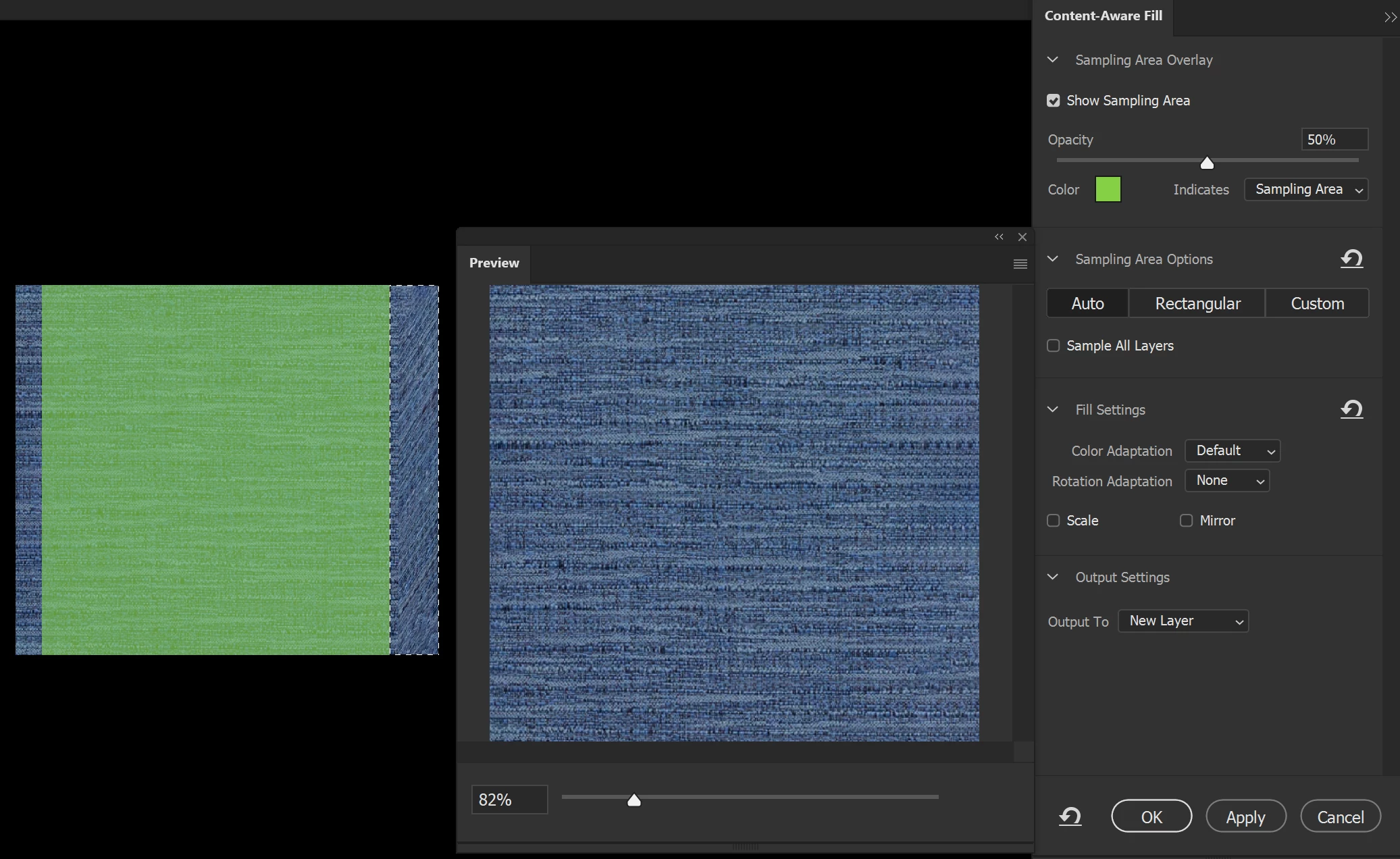
Task: Uncheck Show Sampling Area
Action: tap(1054, 101)
